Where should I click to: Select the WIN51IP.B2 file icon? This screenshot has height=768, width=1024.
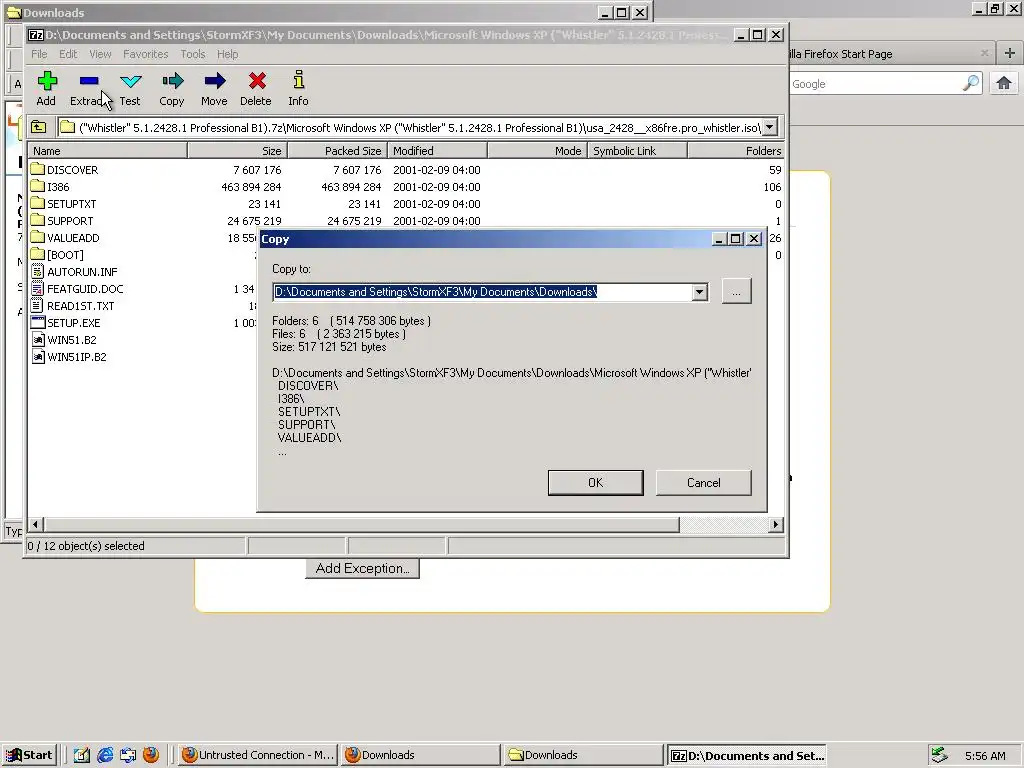pos(38,356)
